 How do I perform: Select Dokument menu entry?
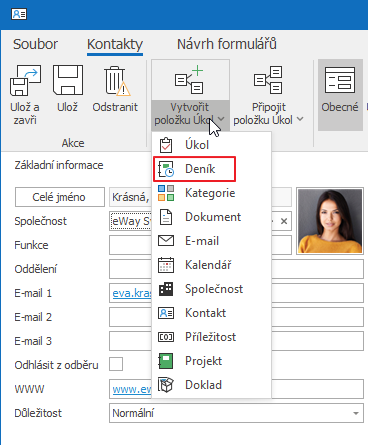[212, 217]
